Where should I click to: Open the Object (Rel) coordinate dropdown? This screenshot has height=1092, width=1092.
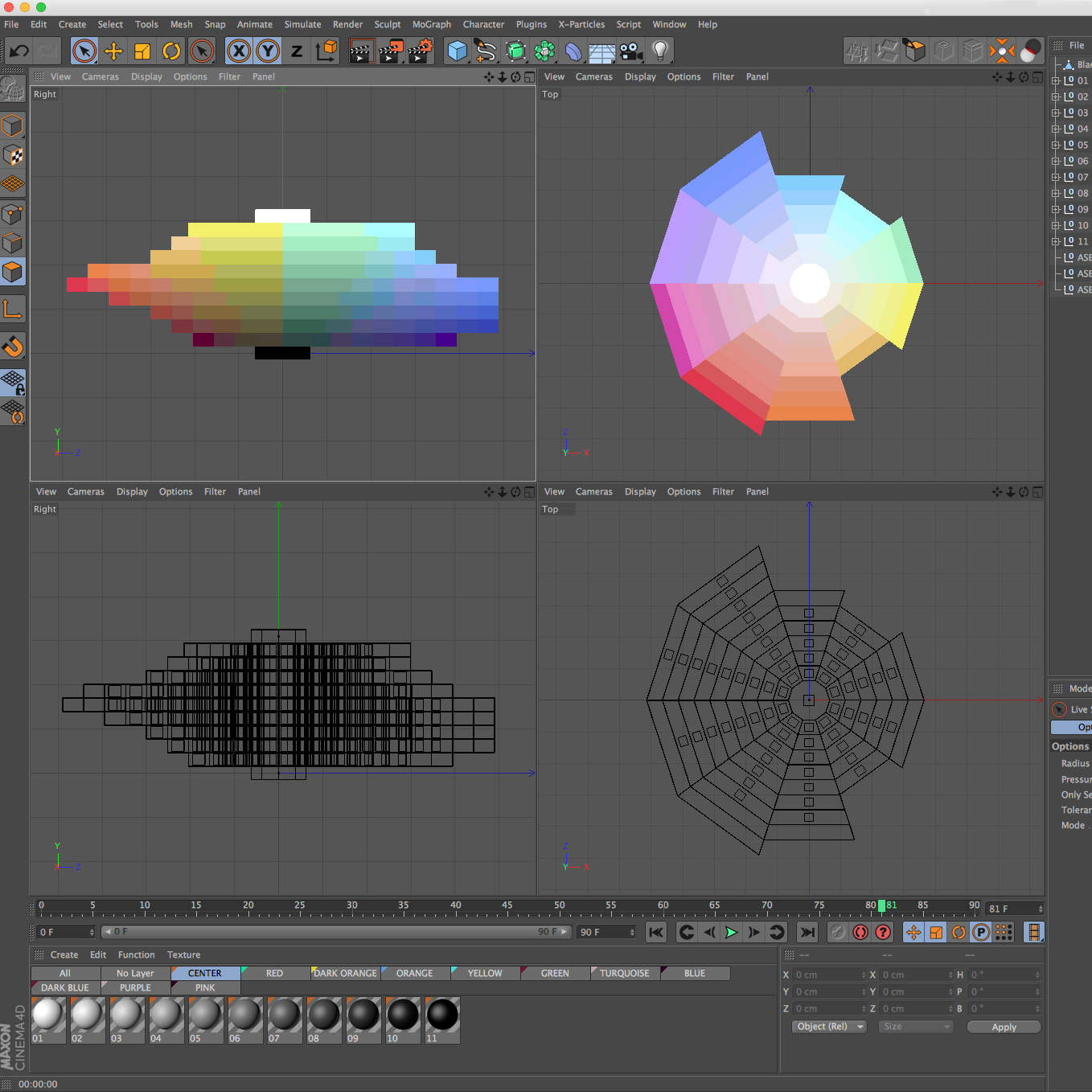828,1027
